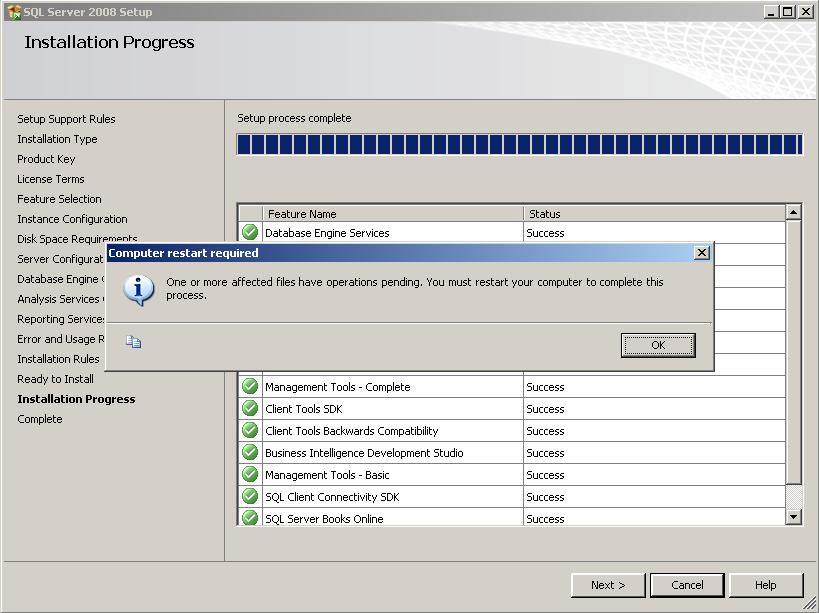This screenshot has height=613, width=819.
Task: Select Instance Configuration step
Action: click(x=72, y=219)
